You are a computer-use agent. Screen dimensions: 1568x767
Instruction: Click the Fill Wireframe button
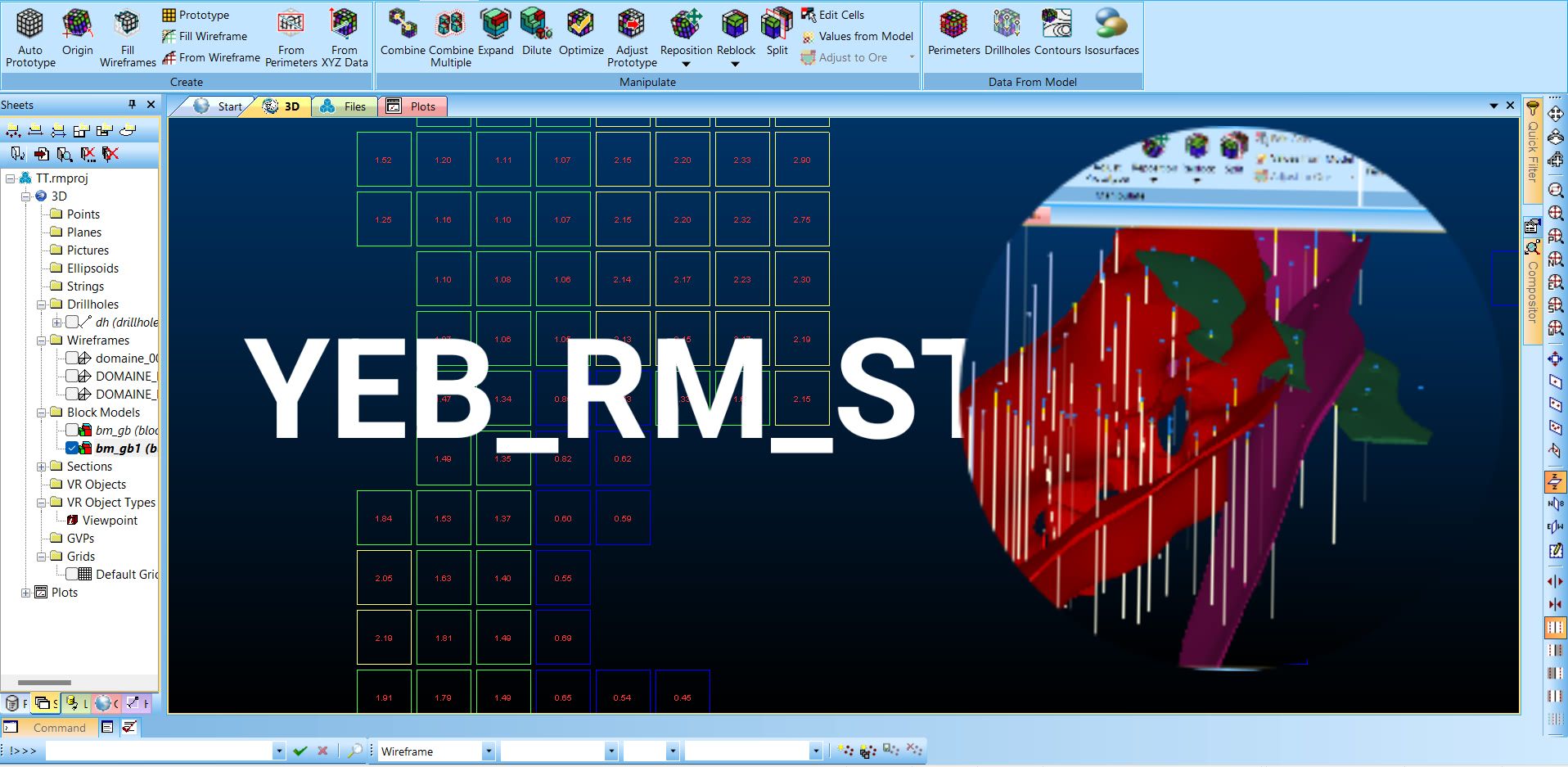[205, 36]
